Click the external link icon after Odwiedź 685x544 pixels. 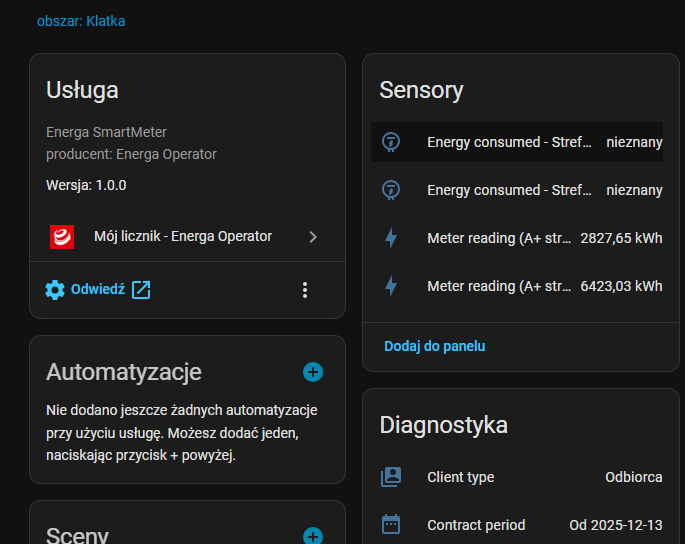coord(141,290)
